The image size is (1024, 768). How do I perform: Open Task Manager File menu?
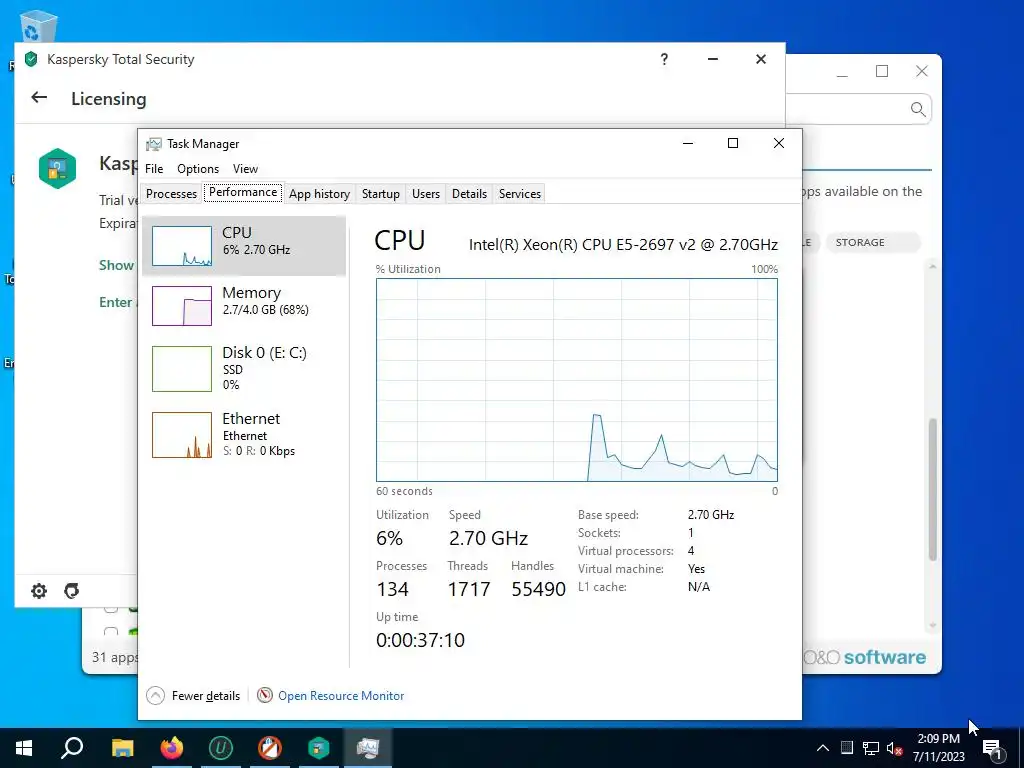154,168
